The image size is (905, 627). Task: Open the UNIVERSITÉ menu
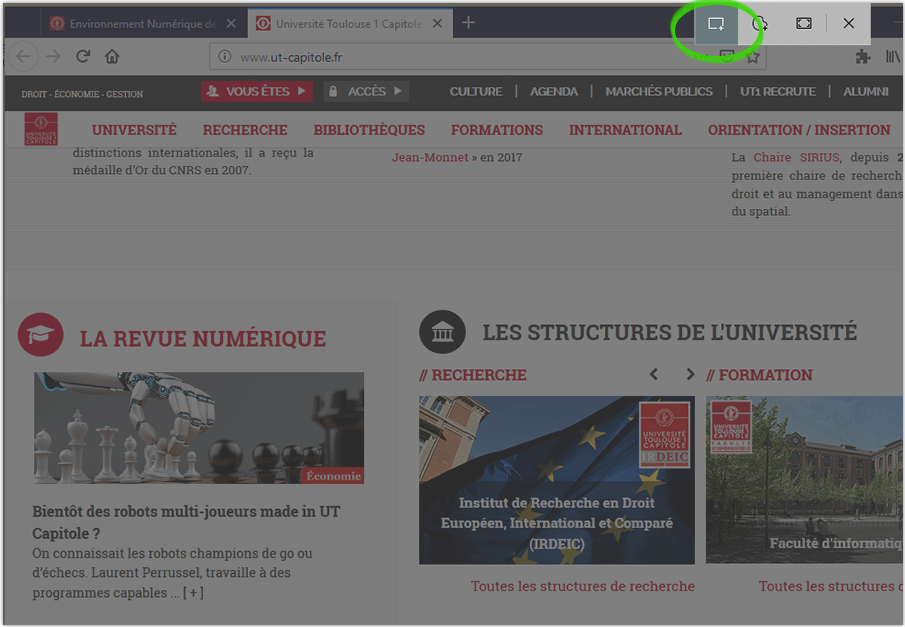134,130
